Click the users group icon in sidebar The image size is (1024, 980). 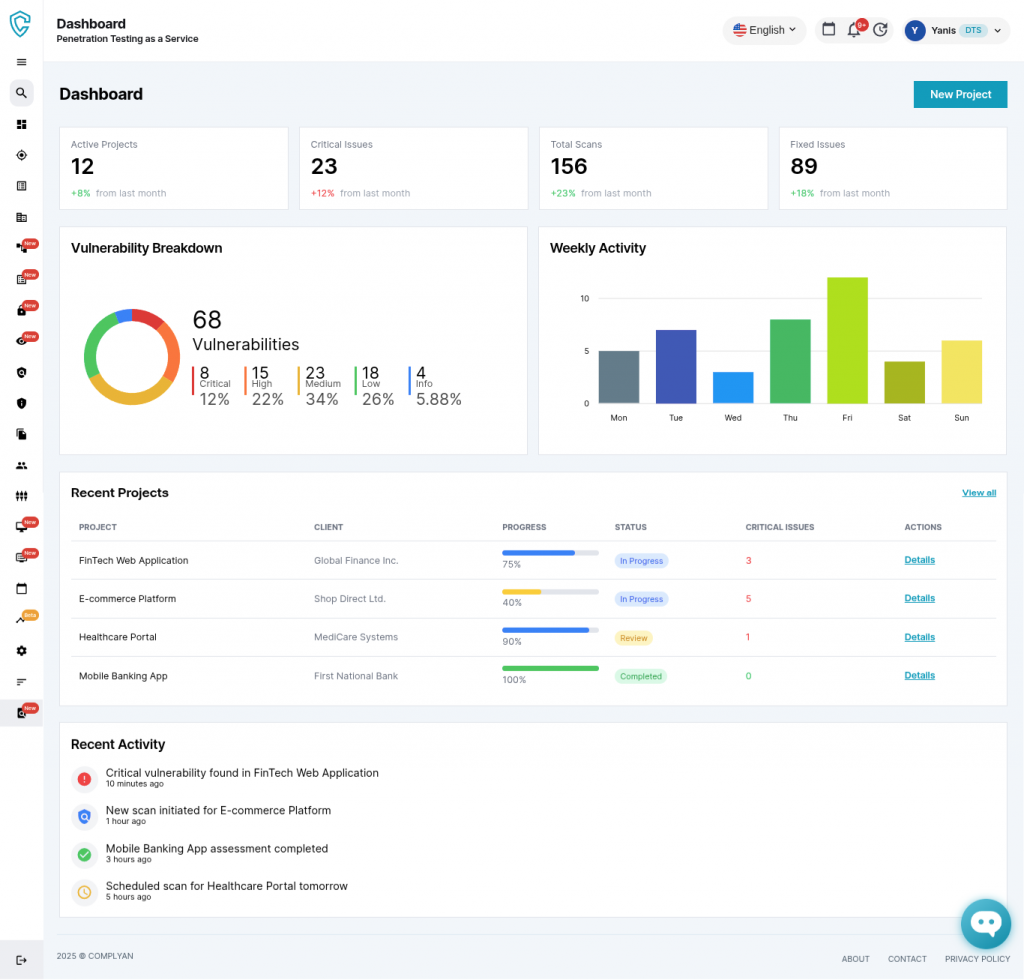21,465
